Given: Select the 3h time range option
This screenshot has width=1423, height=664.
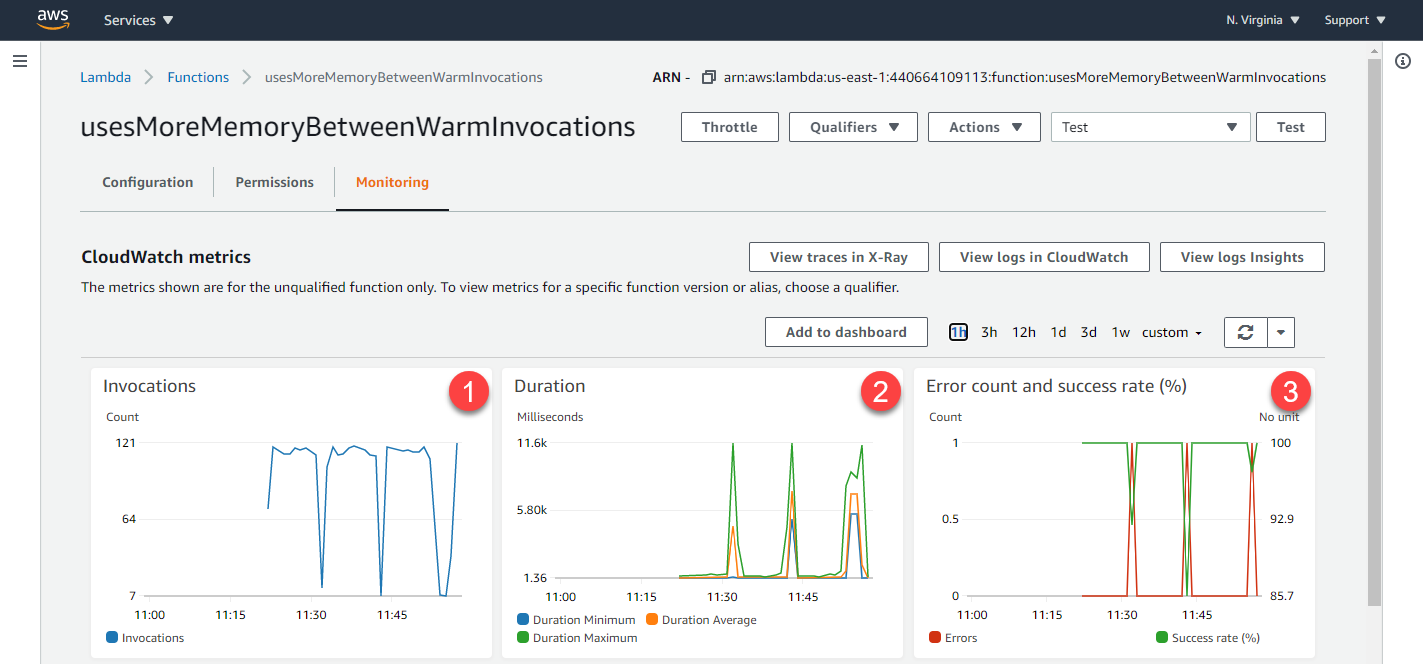Looking at the screenshot, I should point(989,332).
